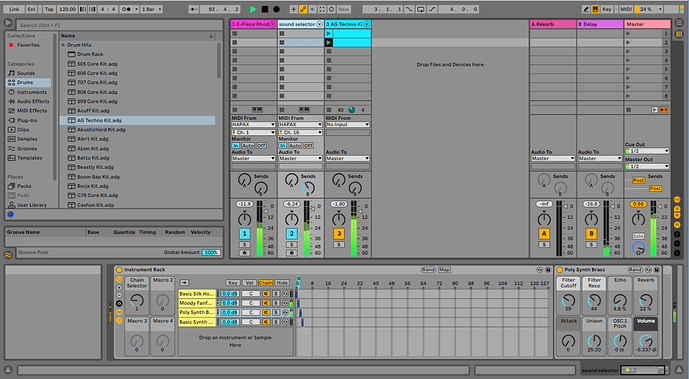The width and height of the screenshot is (689, 379).
Task: Toggle the I/O section show button
Action: 677,199
